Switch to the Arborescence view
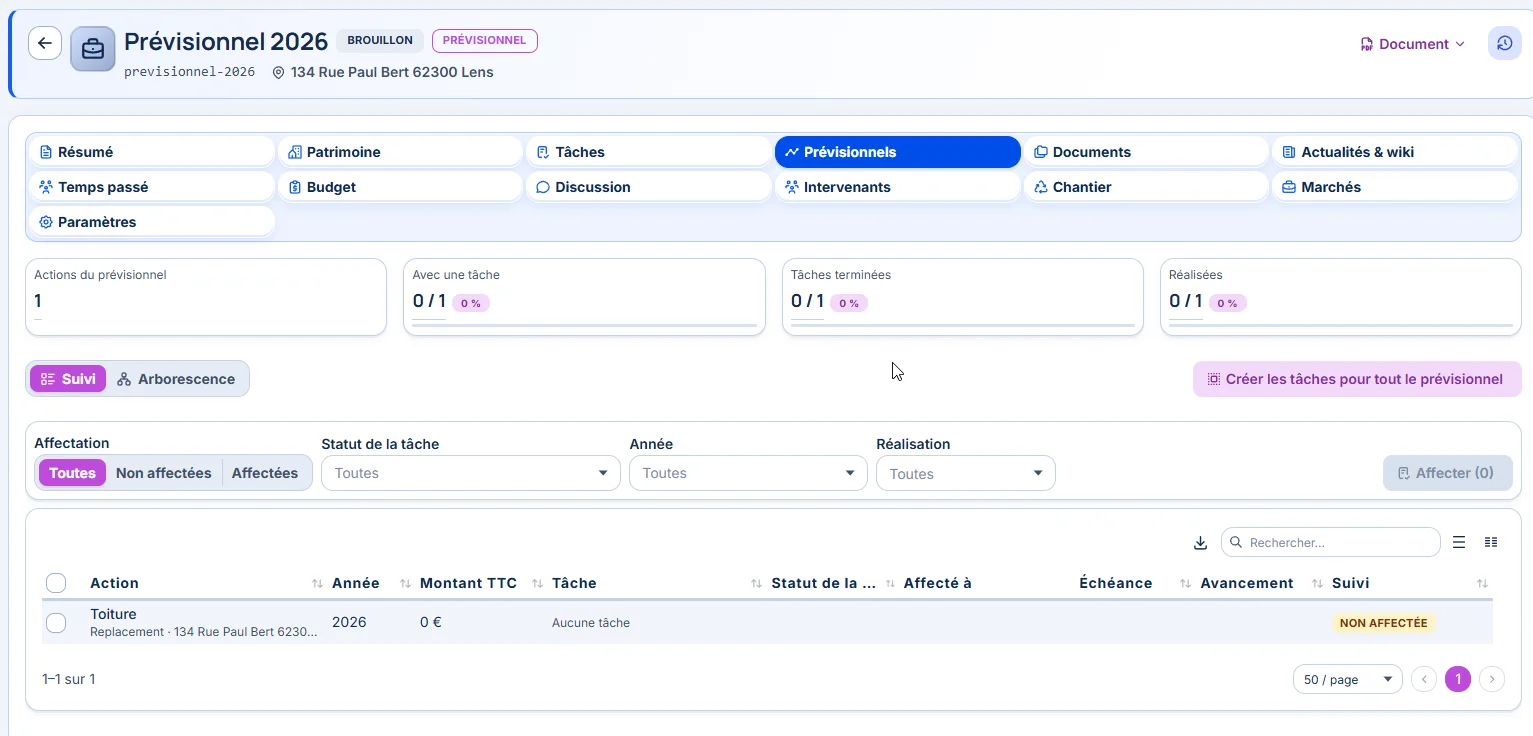The height and width of the screenshot is (736, 1533). click(176, 379)
